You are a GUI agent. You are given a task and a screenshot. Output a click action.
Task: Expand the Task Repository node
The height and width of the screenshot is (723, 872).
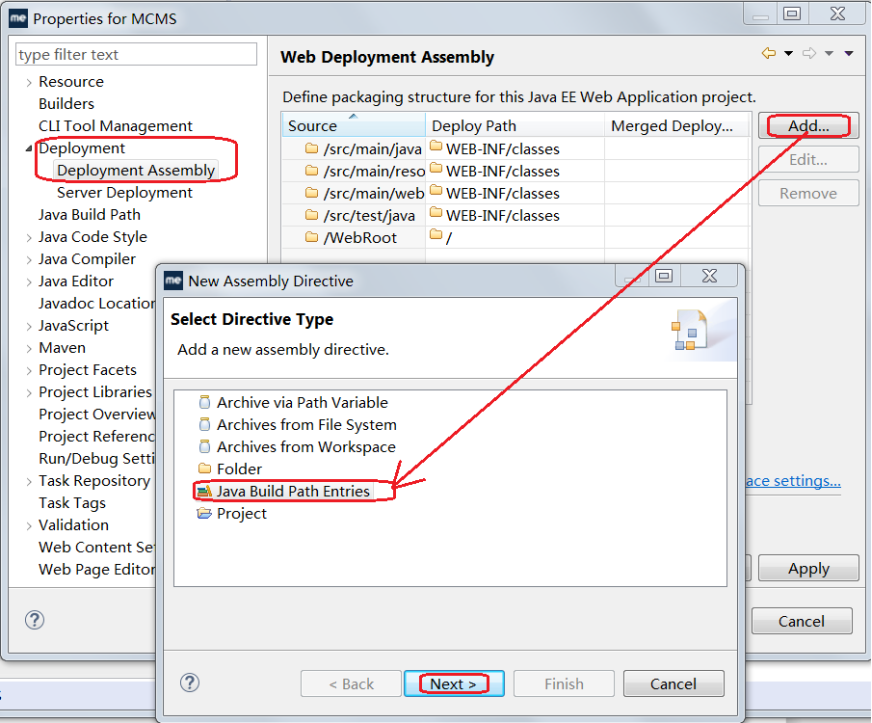pos(29,481)
